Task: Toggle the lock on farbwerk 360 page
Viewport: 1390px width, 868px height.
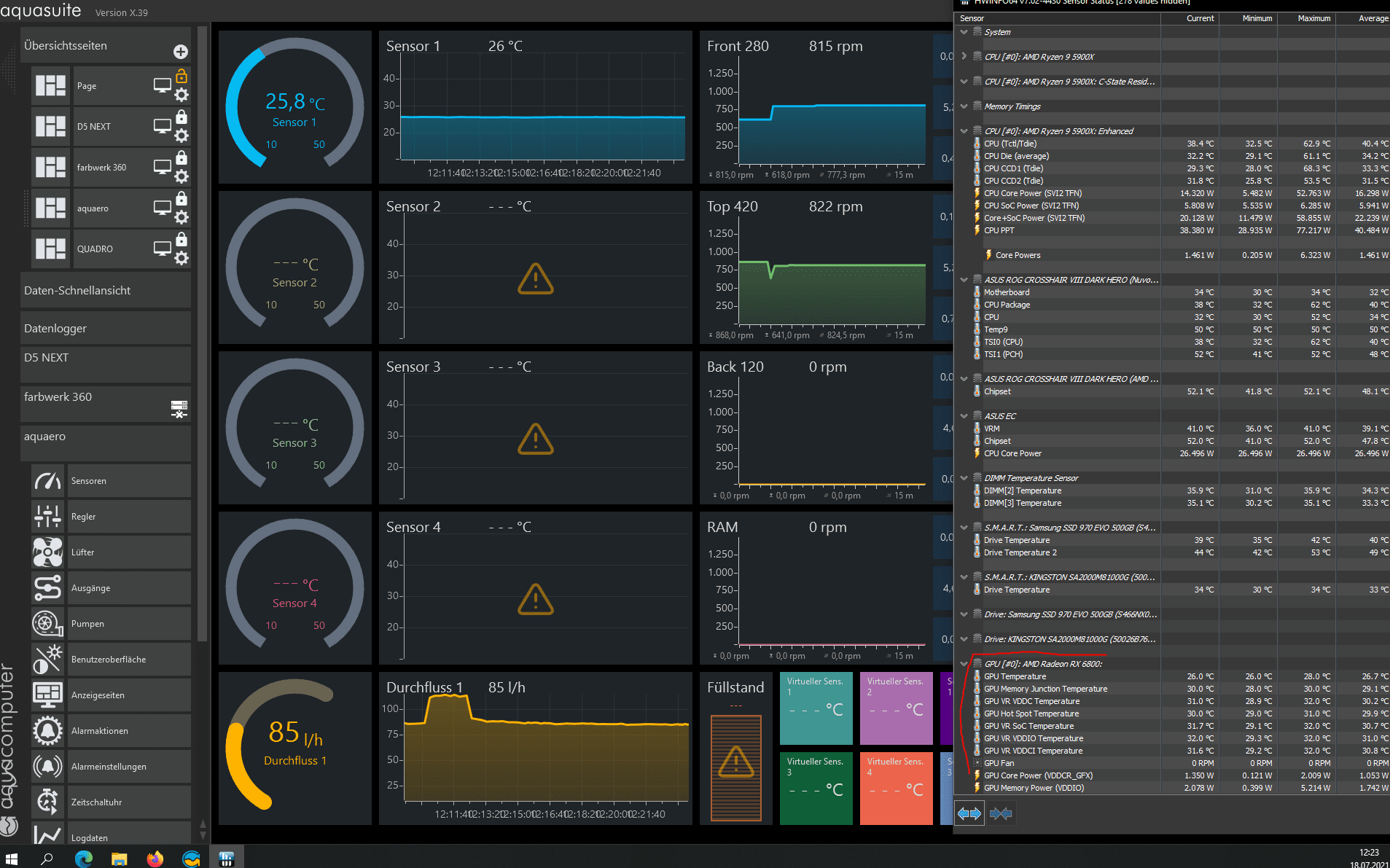Action: click(181, 157)
